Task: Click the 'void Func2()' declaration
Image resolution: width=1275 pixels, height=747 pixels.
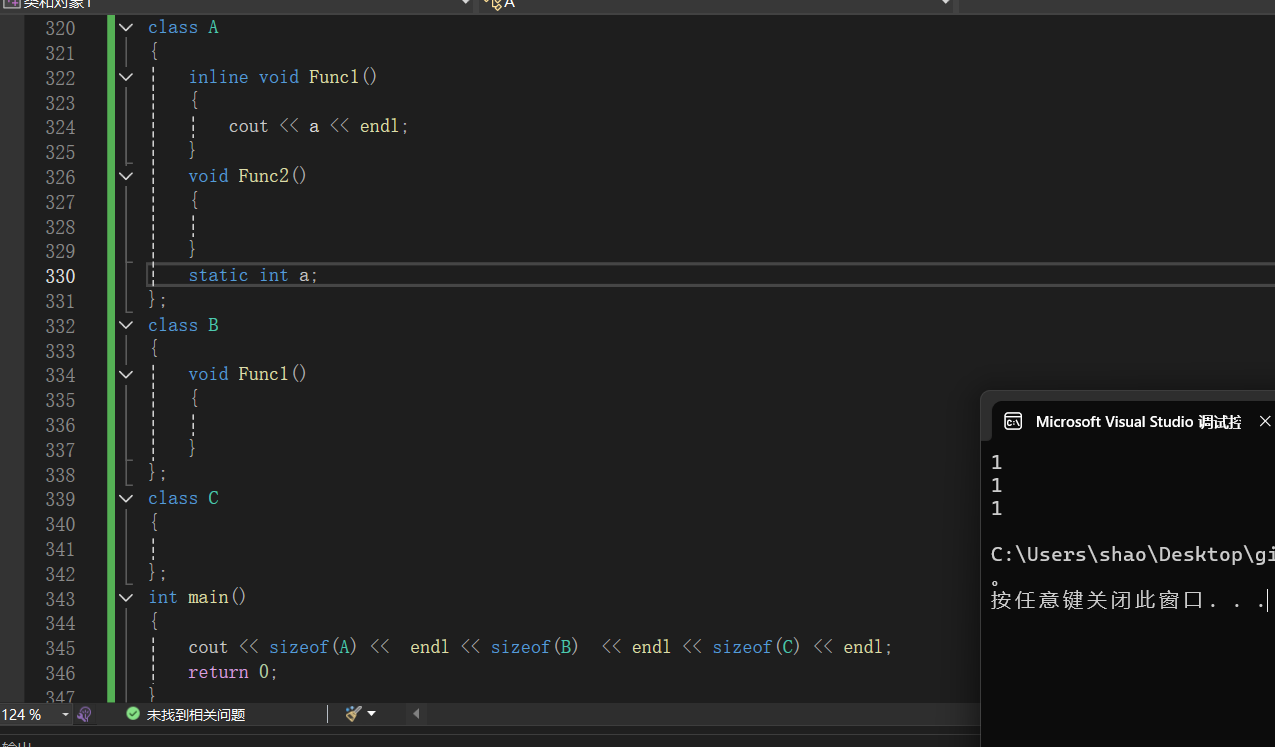Action: (247, 176)
